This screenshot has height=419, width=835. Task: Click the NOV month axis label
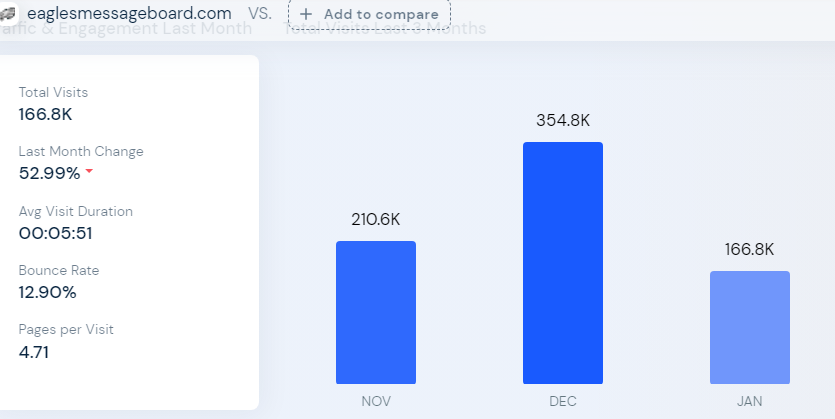click(x=376, y=401)
